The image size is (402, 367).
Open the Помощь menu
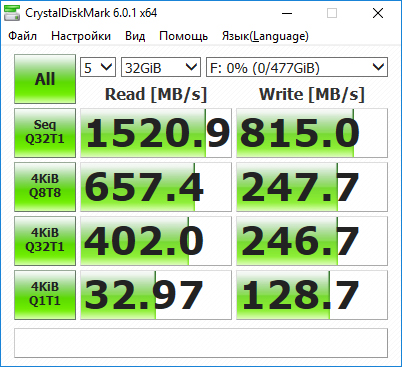[x=184, y=36]
